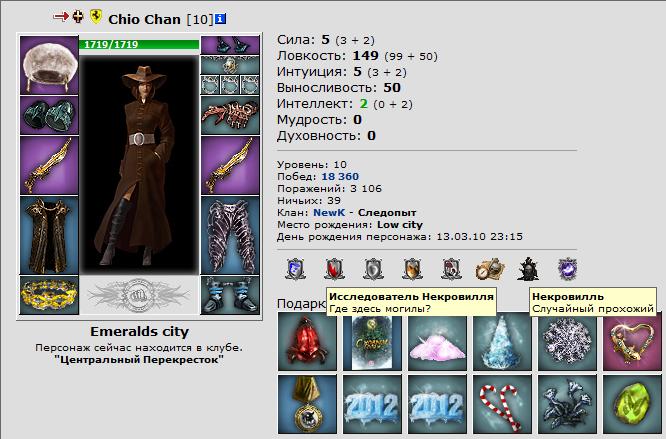
Task: Click the green 1719/1719 health bar
Action: (x=139, y=45)
